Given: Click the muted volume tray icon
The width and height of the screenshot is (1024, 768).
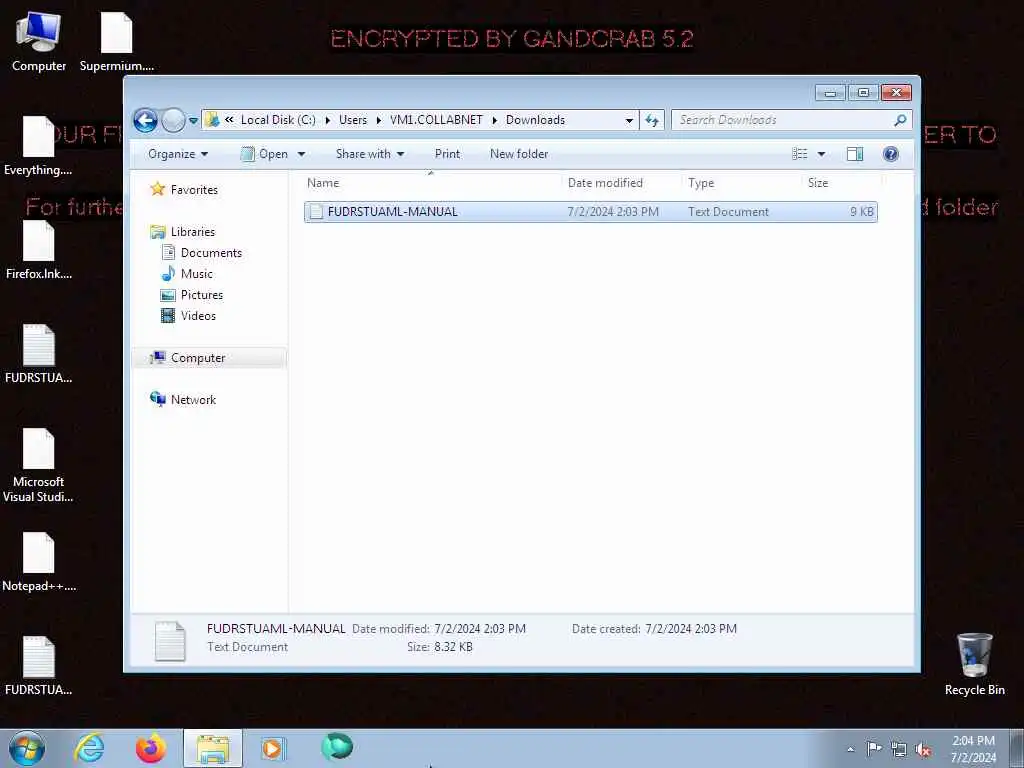Looking at the screenshot, I should coord(923,750).
